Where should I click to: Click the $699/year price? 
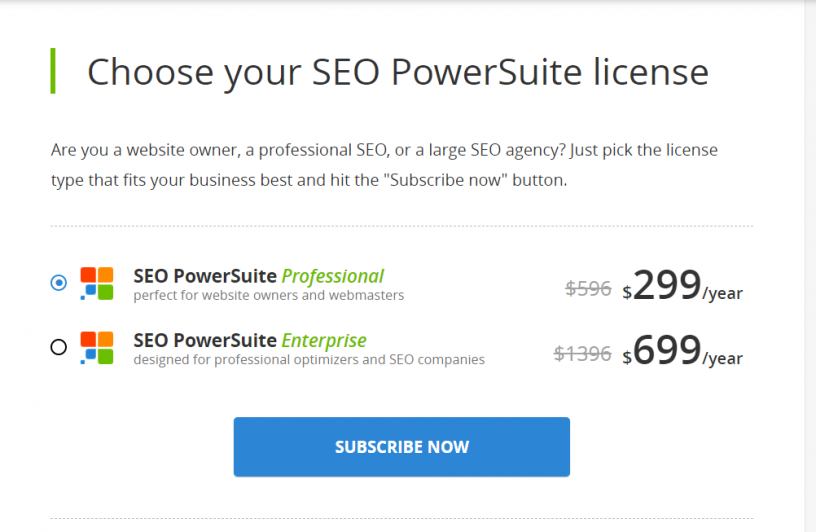point(682,350)
